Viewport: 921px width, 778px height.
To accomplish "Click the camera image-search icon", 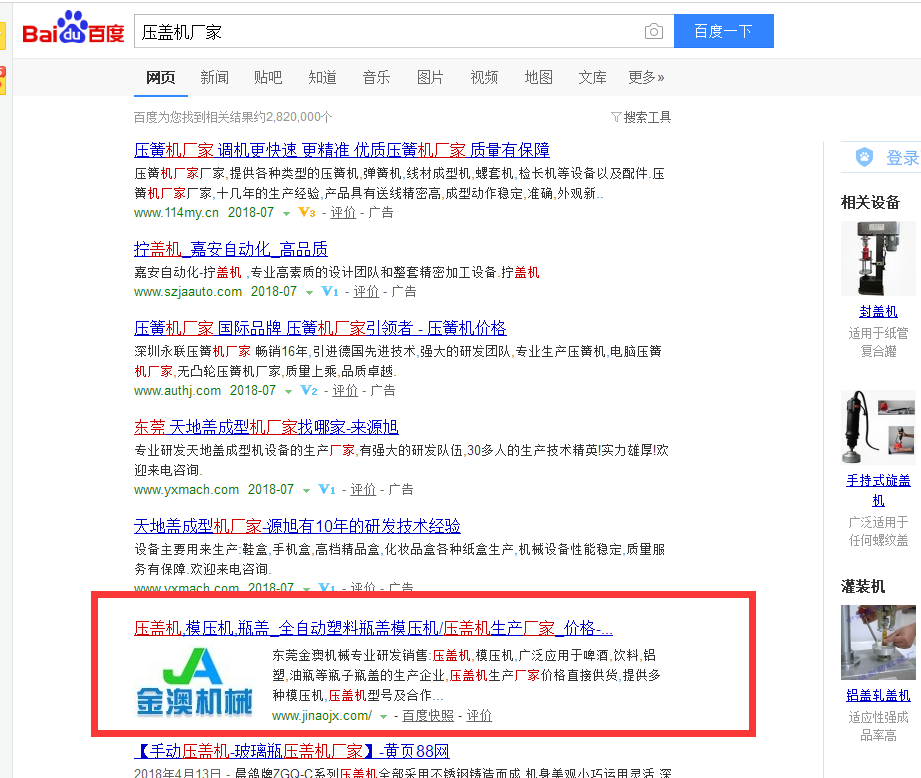I will [653, 32].
